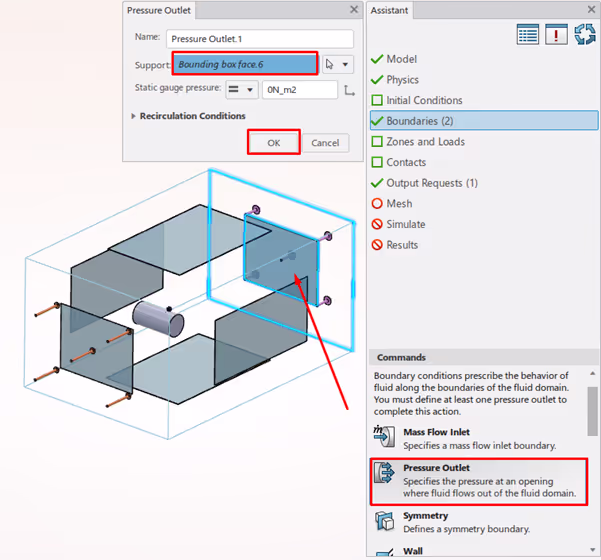This screenshot has height=560, width=601.
Task: Close the Pressure Outlet dialog
Action: 354,10
